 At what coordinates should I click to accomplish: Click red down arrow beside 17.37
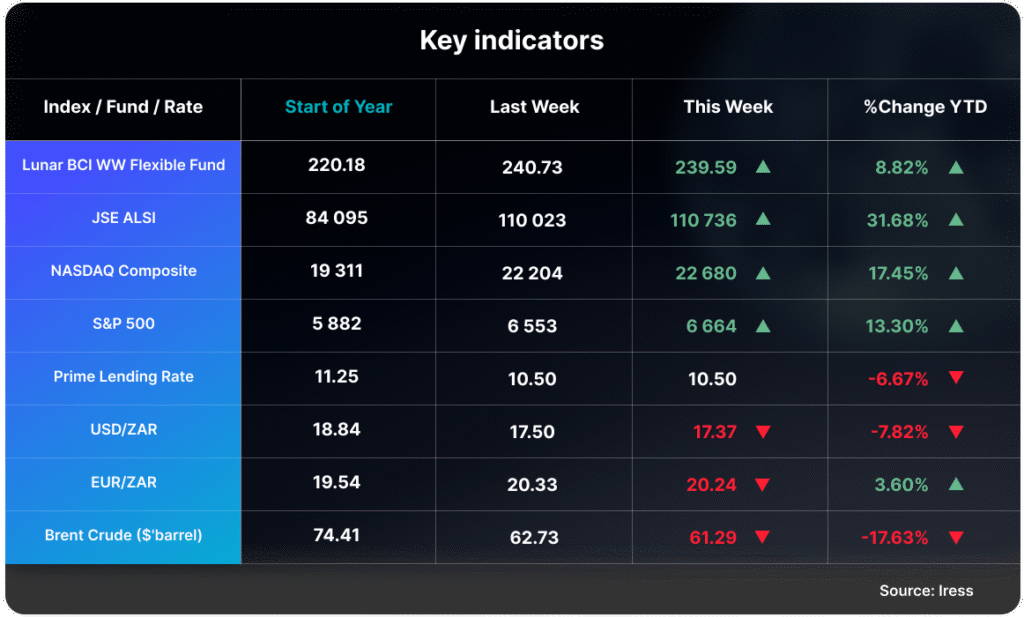[x=763, y=432]
